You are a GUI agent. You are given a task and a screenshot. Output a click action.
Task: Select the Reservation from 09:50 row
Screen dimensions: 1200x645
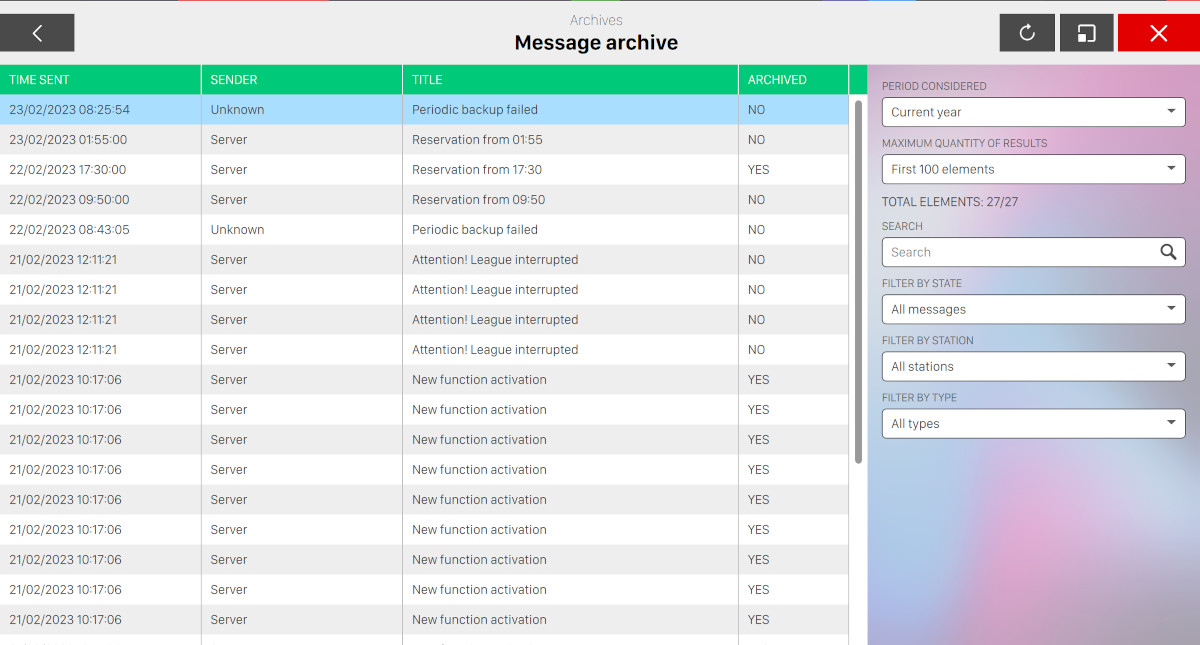pos(478,200)
